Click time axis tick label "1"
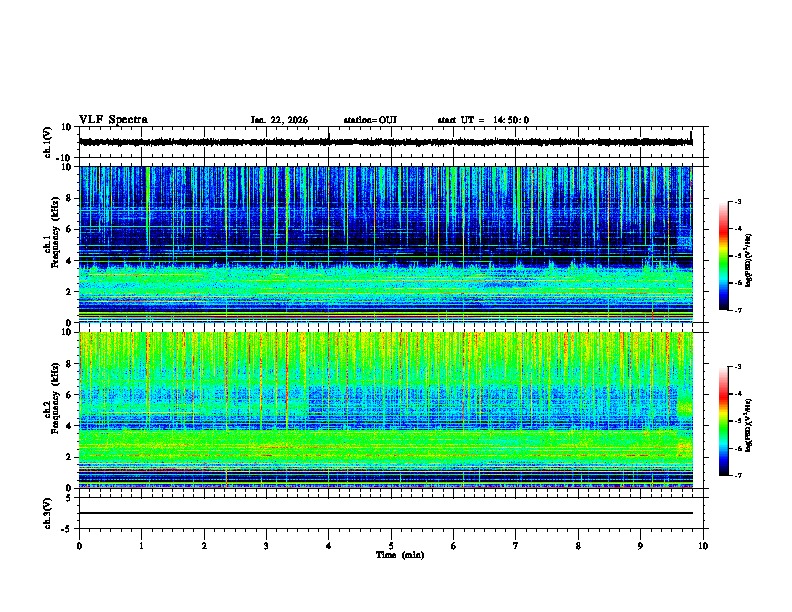The image size is (792, 612). click(141, 546)
